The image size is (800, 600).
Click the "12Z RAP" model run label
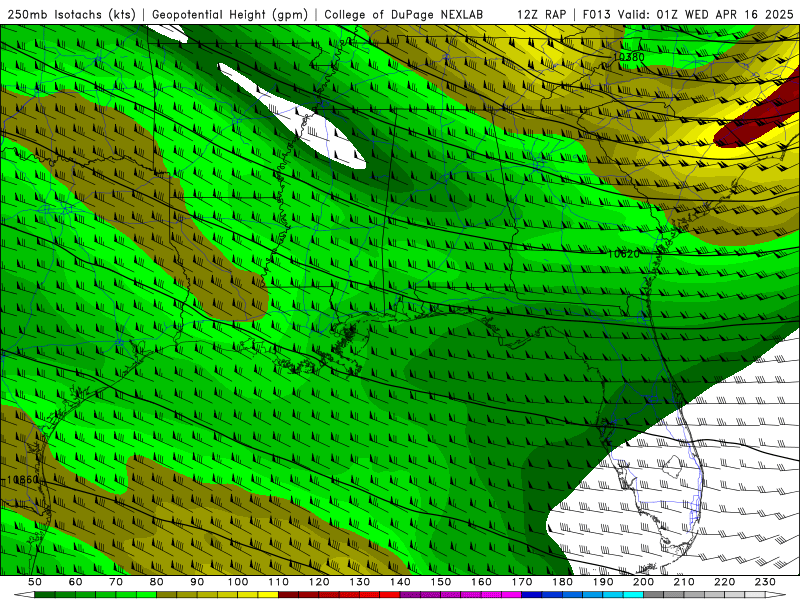tap(541, 14)
